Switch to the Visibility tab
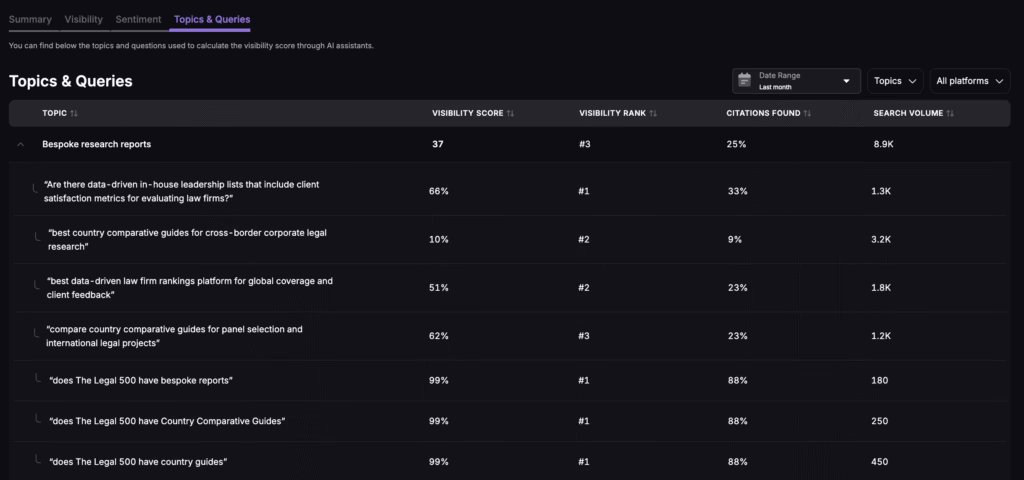 (84, 19)
